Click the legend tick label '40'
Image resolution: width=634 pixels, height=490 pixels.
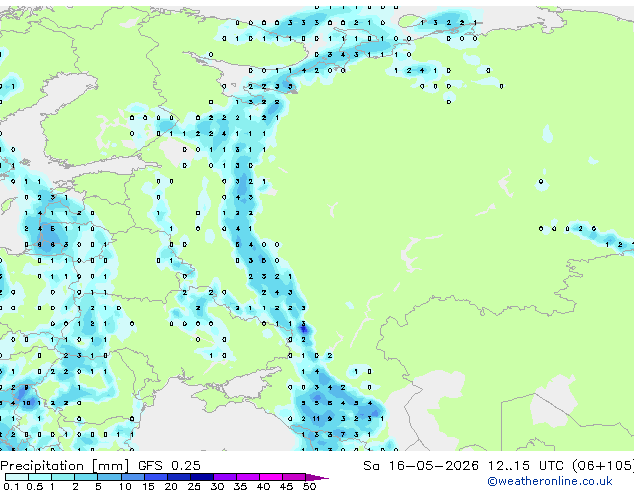coord(263,486)
